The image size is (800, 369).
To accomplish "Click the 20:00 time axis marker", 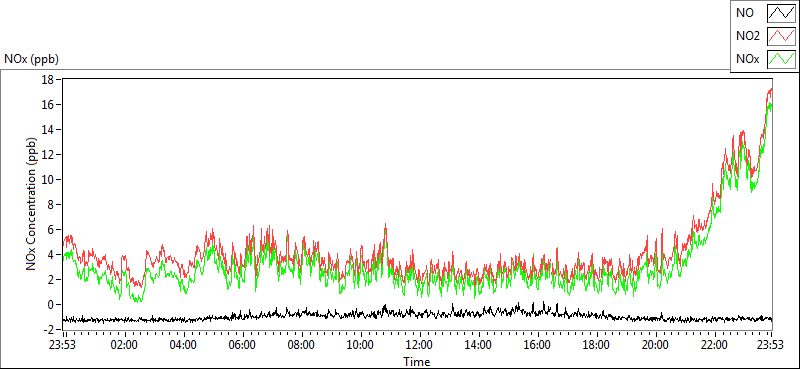I will (655, 345).
